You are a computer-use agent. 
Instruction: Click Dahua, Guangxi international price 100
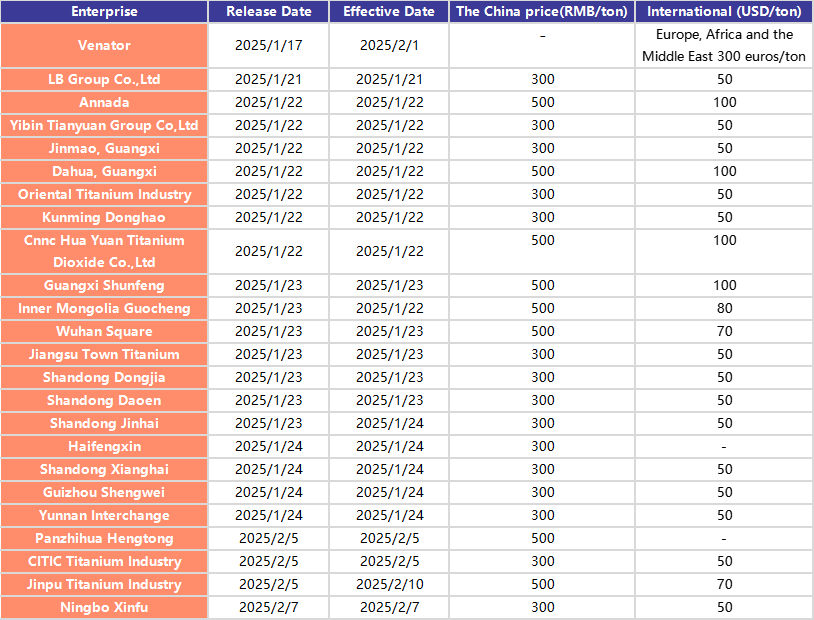pyautogui.click(x=724, y=171)
